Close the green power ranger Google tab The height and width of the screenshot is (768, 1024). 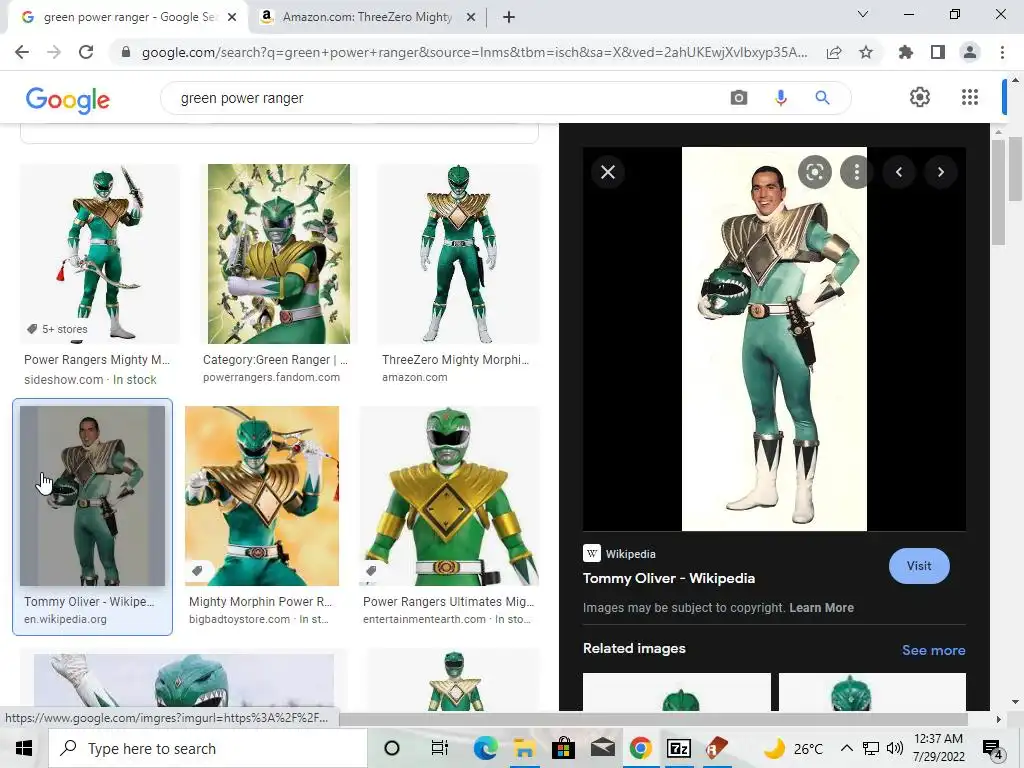tap(232, 18)
